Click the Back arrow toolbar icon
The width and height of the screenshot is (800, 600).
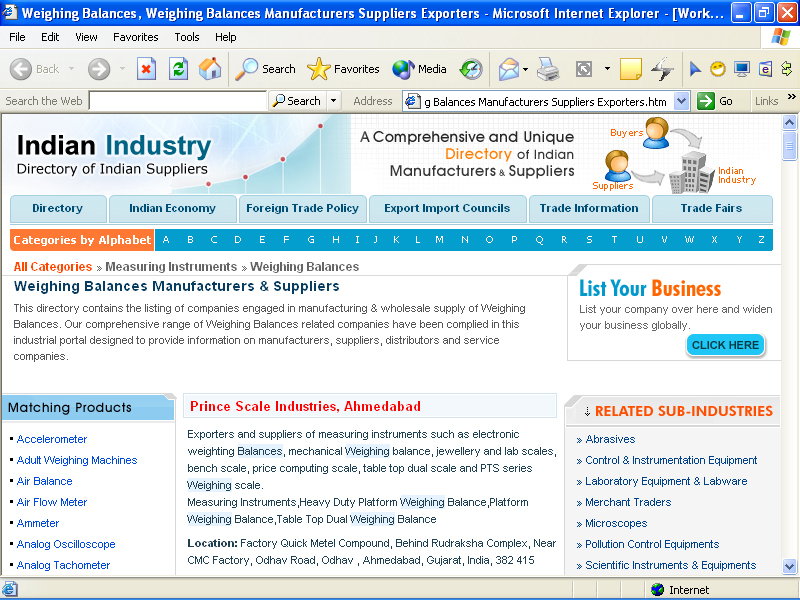click(21, 69)
